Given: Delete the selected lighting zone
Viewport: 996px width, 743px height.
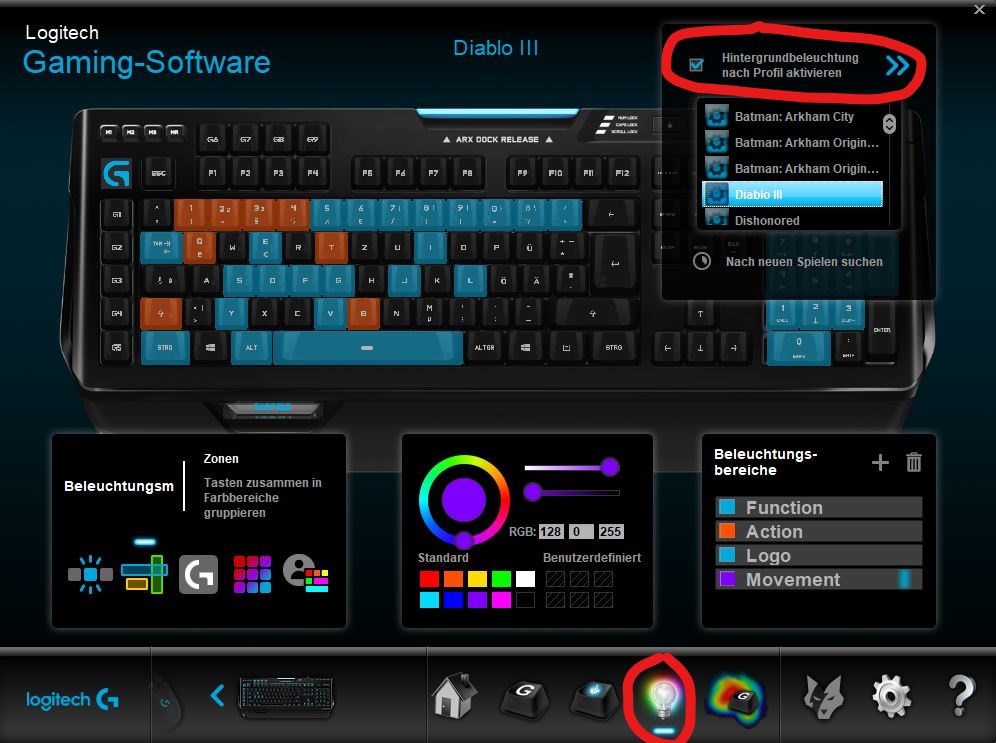Looking at the screenshot, I should 914,462.
